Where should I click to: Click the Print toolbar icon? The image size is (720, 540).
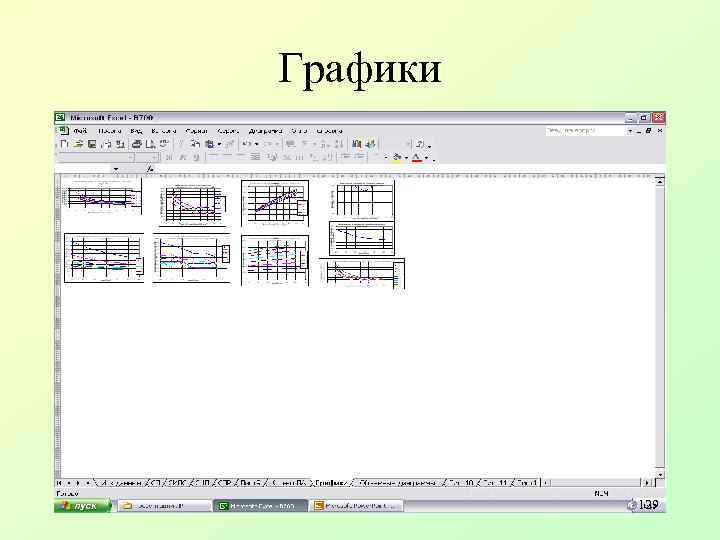click(x=136, y=144)
